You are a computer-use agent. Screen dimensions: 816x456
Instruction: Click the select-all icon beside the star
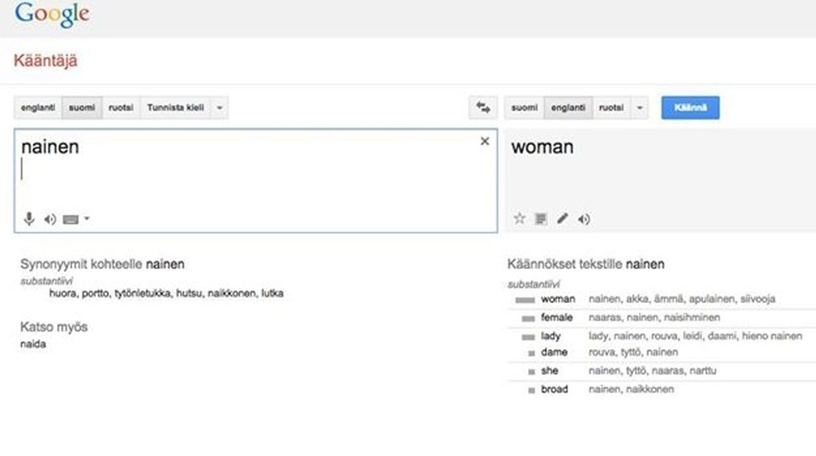click(x=541, y=219)
